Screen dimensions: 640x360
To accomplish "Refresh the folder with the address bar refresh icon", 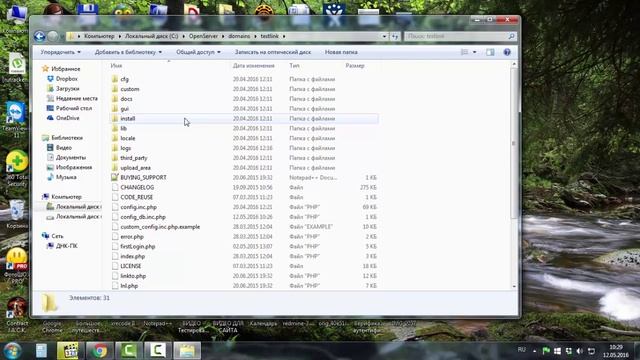I will pos(395,36).
